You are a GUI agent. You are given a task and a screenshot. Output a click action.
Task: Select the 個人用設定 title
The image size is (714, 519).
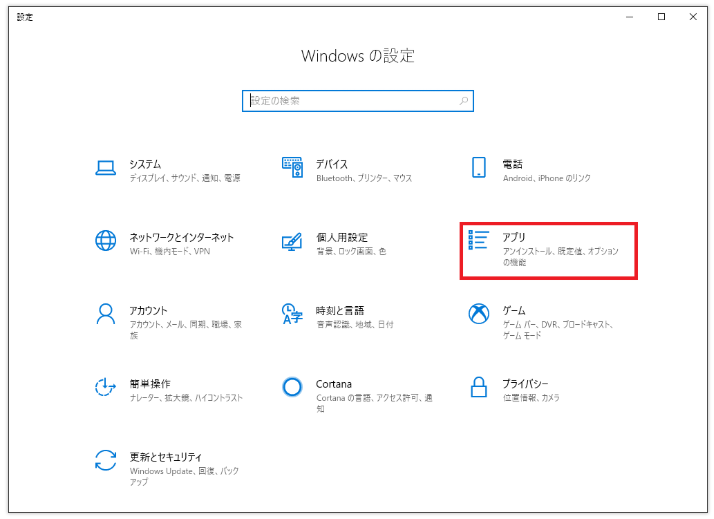coord(342,237)
